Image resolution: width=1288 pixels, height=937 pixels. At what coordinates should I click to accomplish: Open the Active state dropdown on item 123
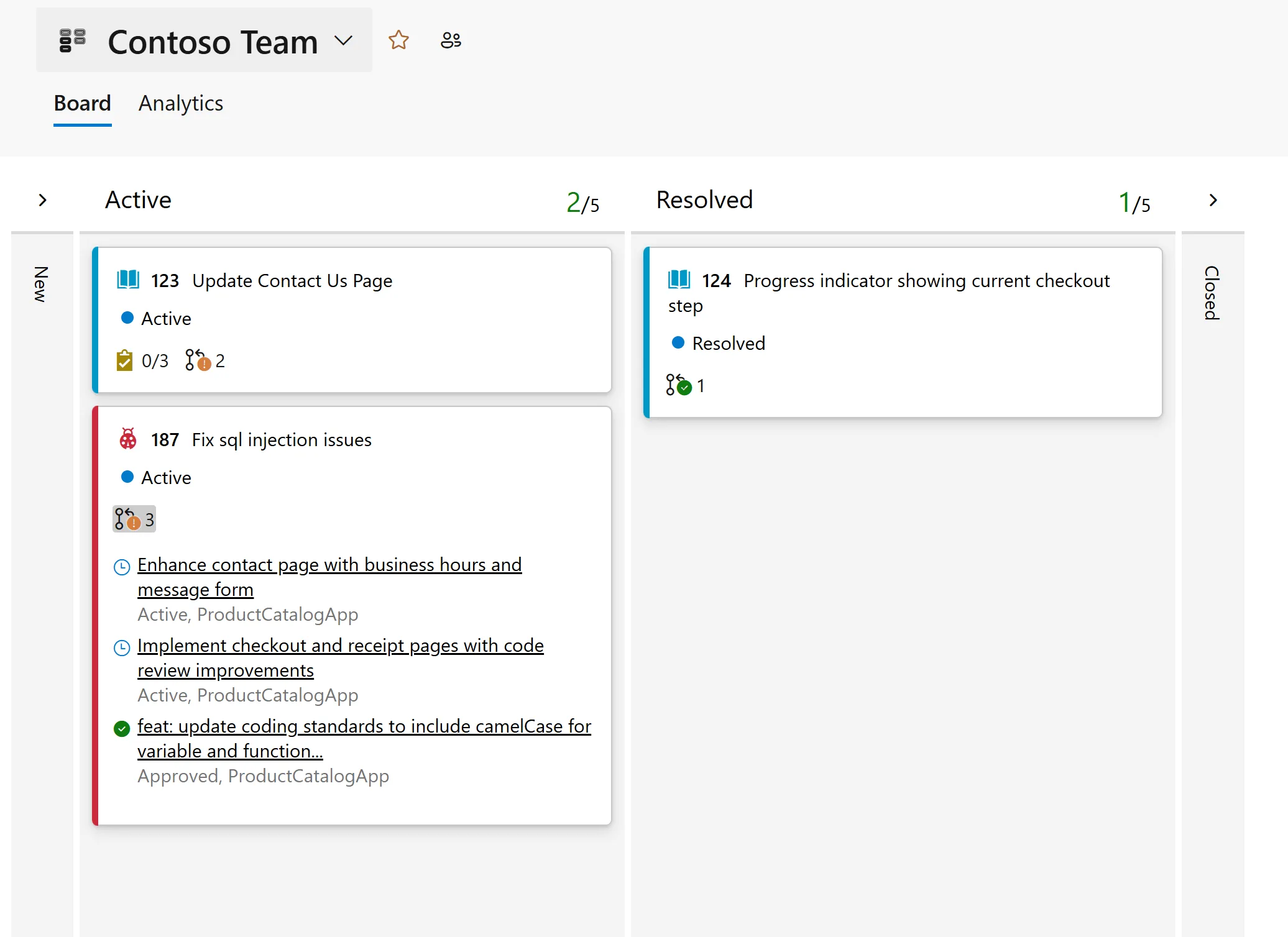pyautogui.click(x=156, y=318)
